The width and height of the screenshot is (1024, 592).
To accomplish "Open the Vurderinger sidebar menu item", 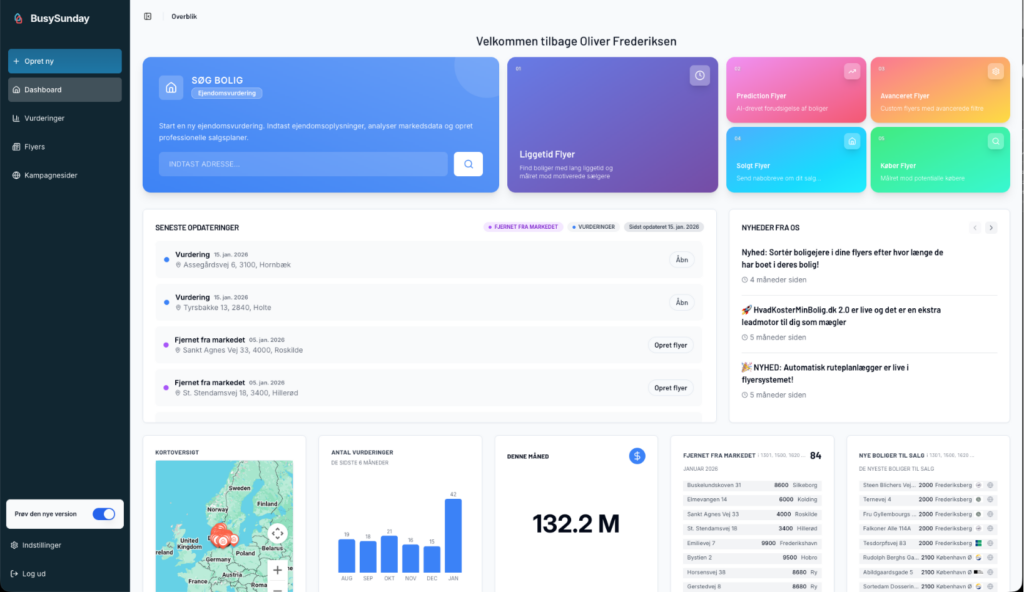I will click(44, 118).
